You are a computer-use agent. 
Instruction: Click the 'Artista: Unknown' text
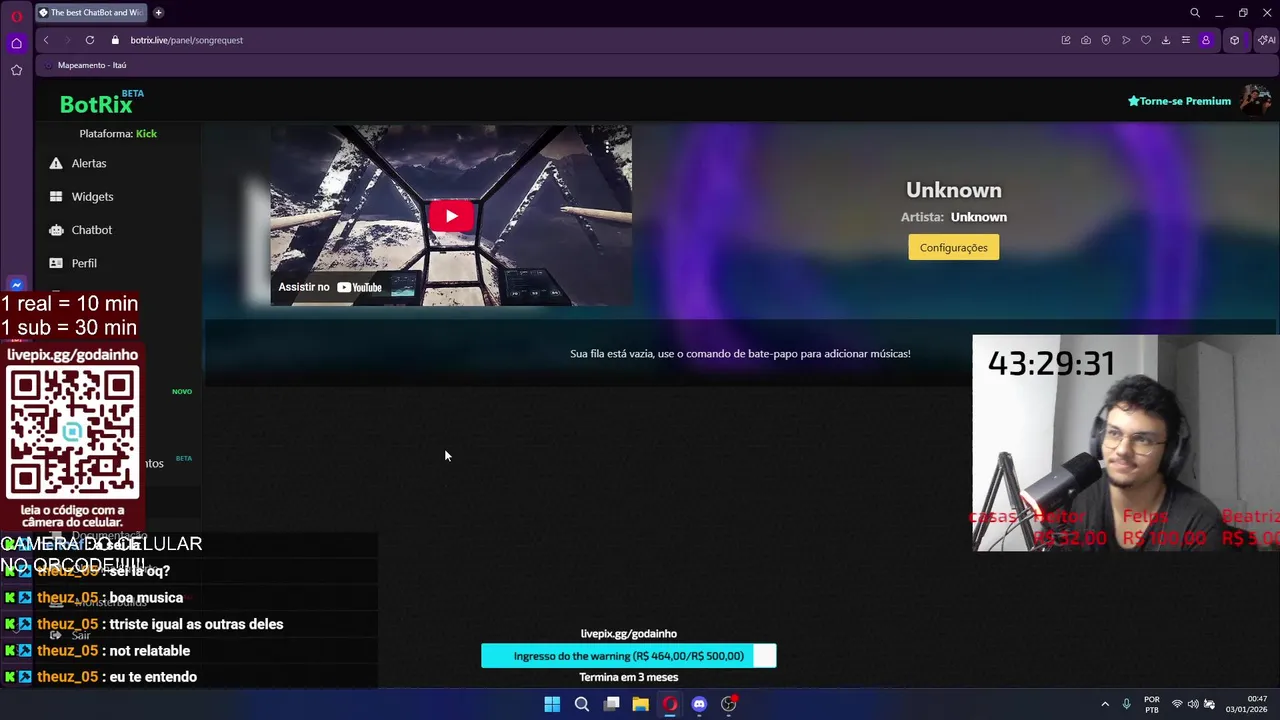click(x=953, y=217)
